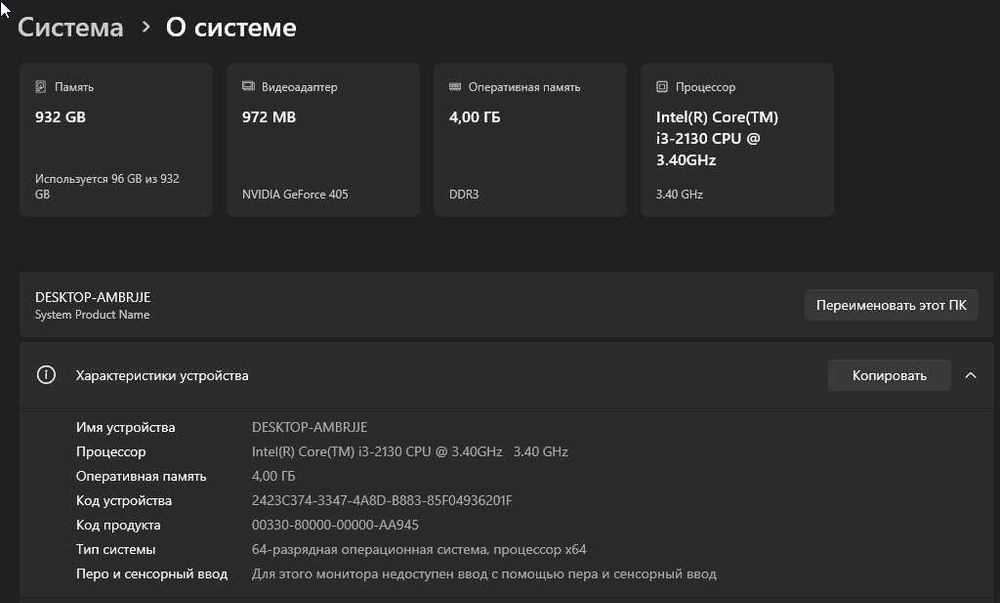Click the breadcrumb arrow after Система
Viewport: 1000px width, 603px height.
tap(145, 27)
